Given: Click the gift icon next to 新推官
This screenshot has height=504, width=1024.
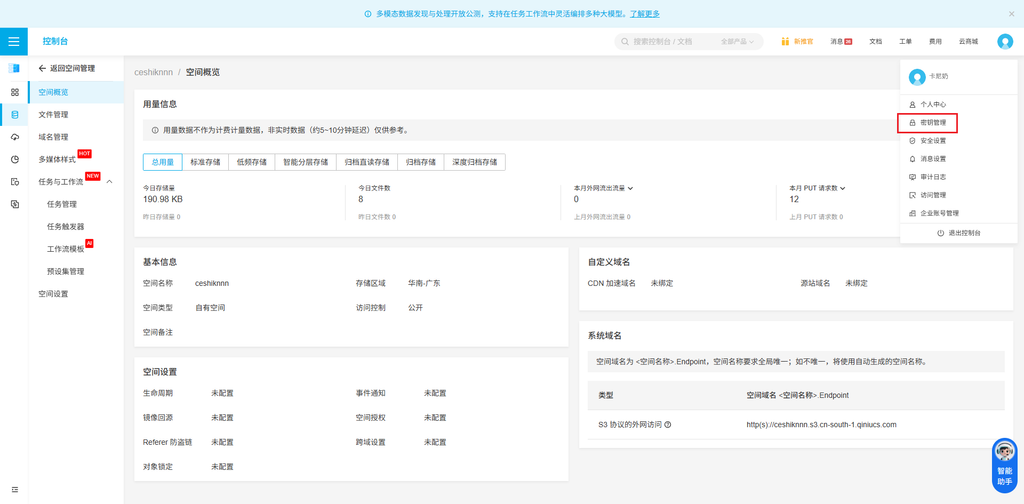Looking at the screenshot, I should coord(786,41).
